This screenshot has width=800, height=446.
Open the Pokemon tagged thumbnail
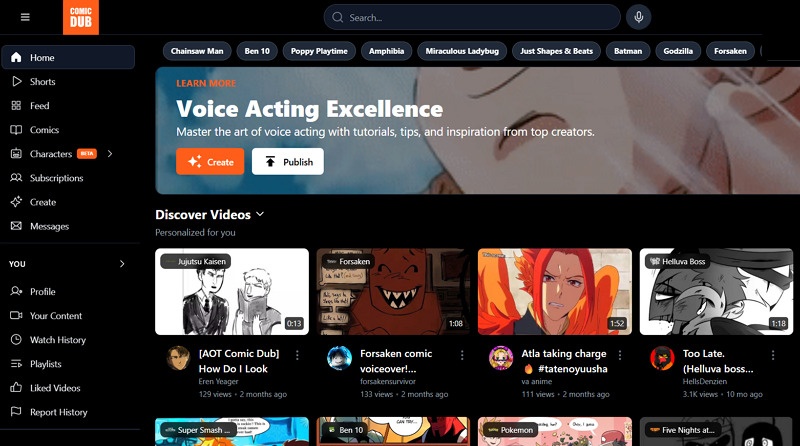[x=555, y=432]
